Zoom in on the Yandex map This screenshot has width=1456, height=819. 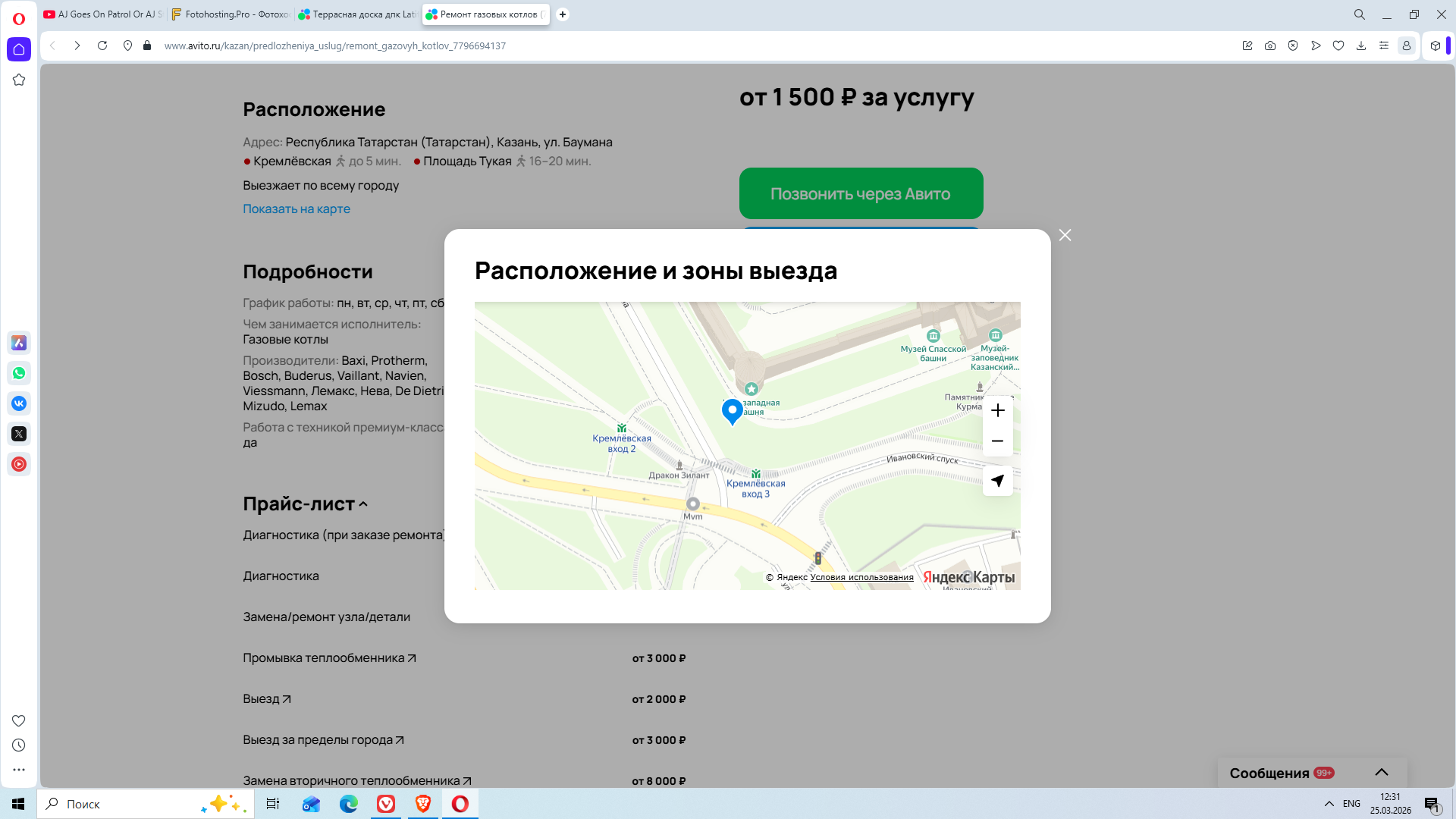click(x=997, y=410)
